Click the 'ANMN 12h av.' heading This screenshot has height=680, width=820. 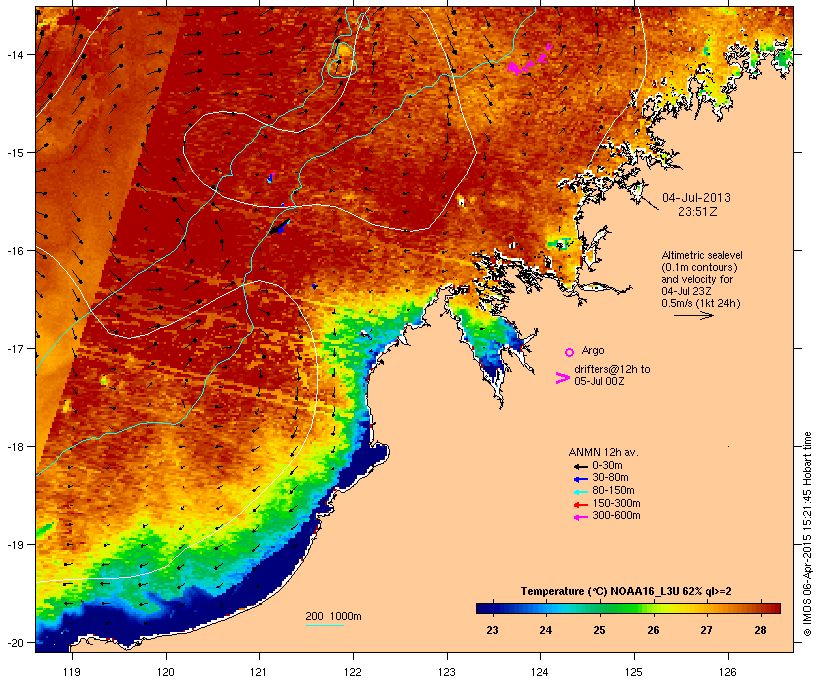point(603,452)
